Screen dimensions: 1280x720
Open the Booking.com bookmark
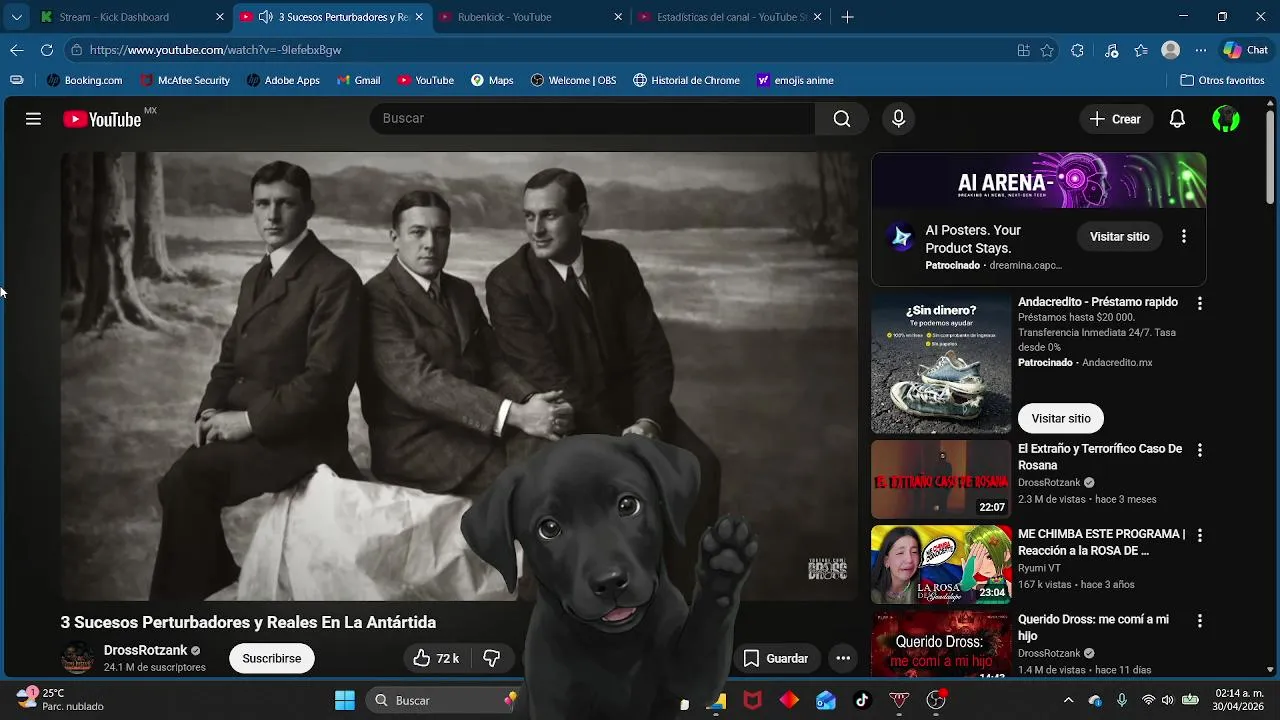click(84, 80)
